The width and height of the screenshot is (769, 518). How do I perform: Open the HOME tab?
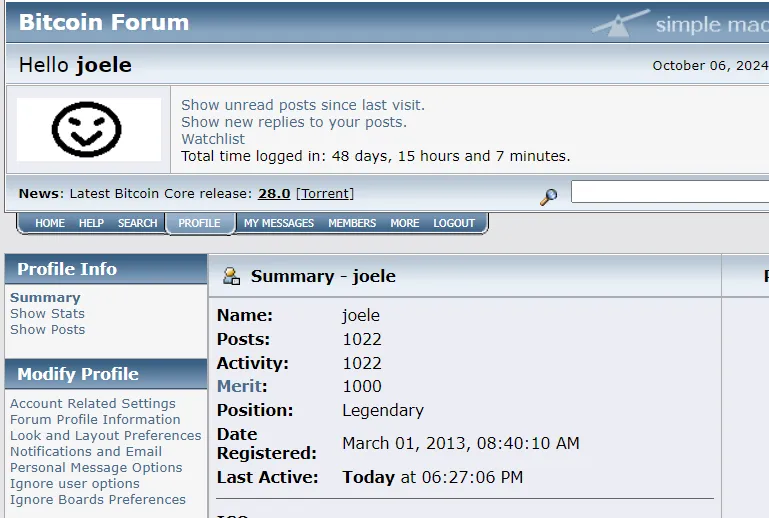(x=50, y=223)
